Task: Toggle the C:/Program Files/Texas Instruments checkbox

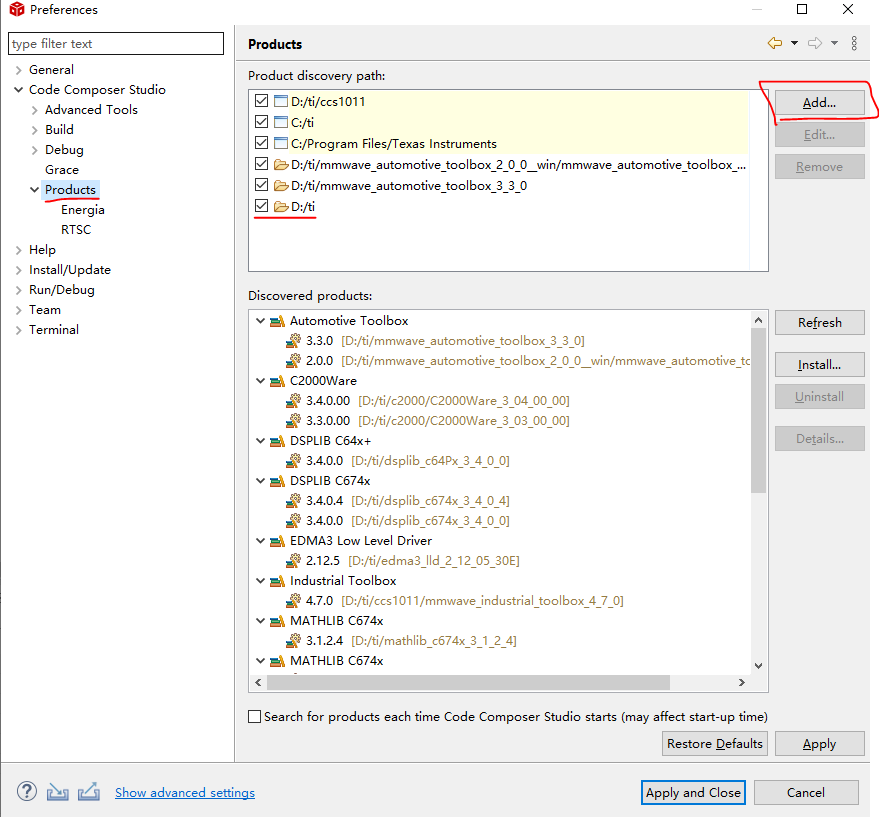Action: [261, 142]
